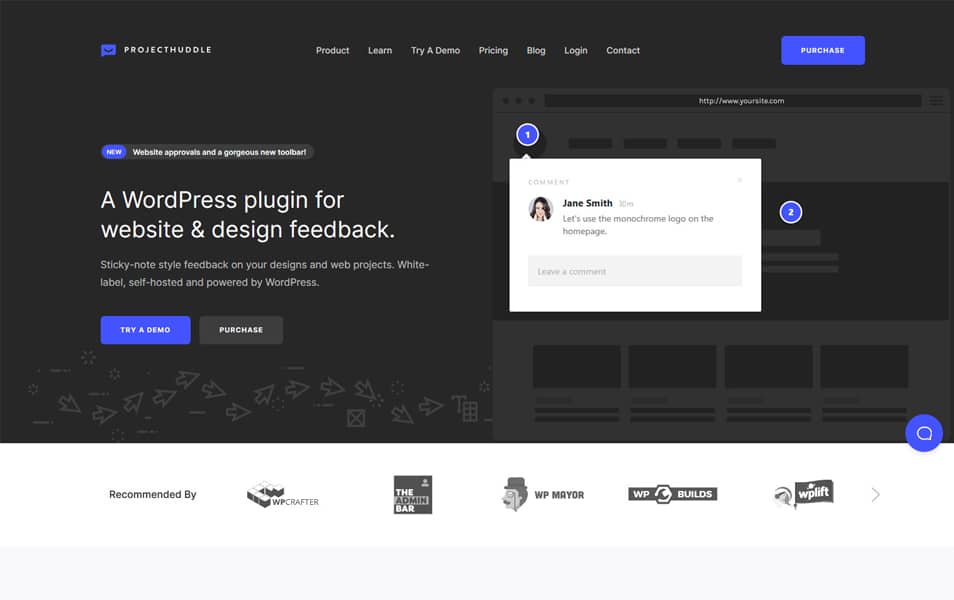
Task: Select comment marker number 2
Action: 791,211
